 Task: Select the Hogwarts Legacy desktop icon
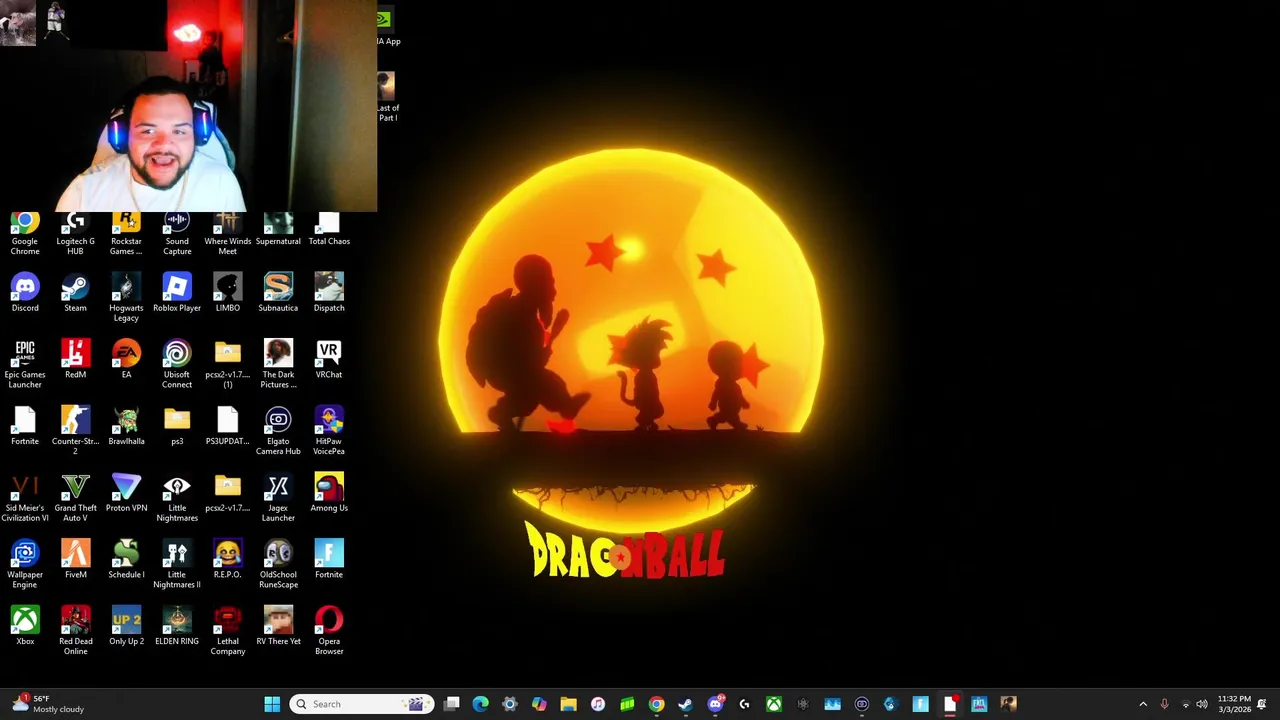pos(126,297)
